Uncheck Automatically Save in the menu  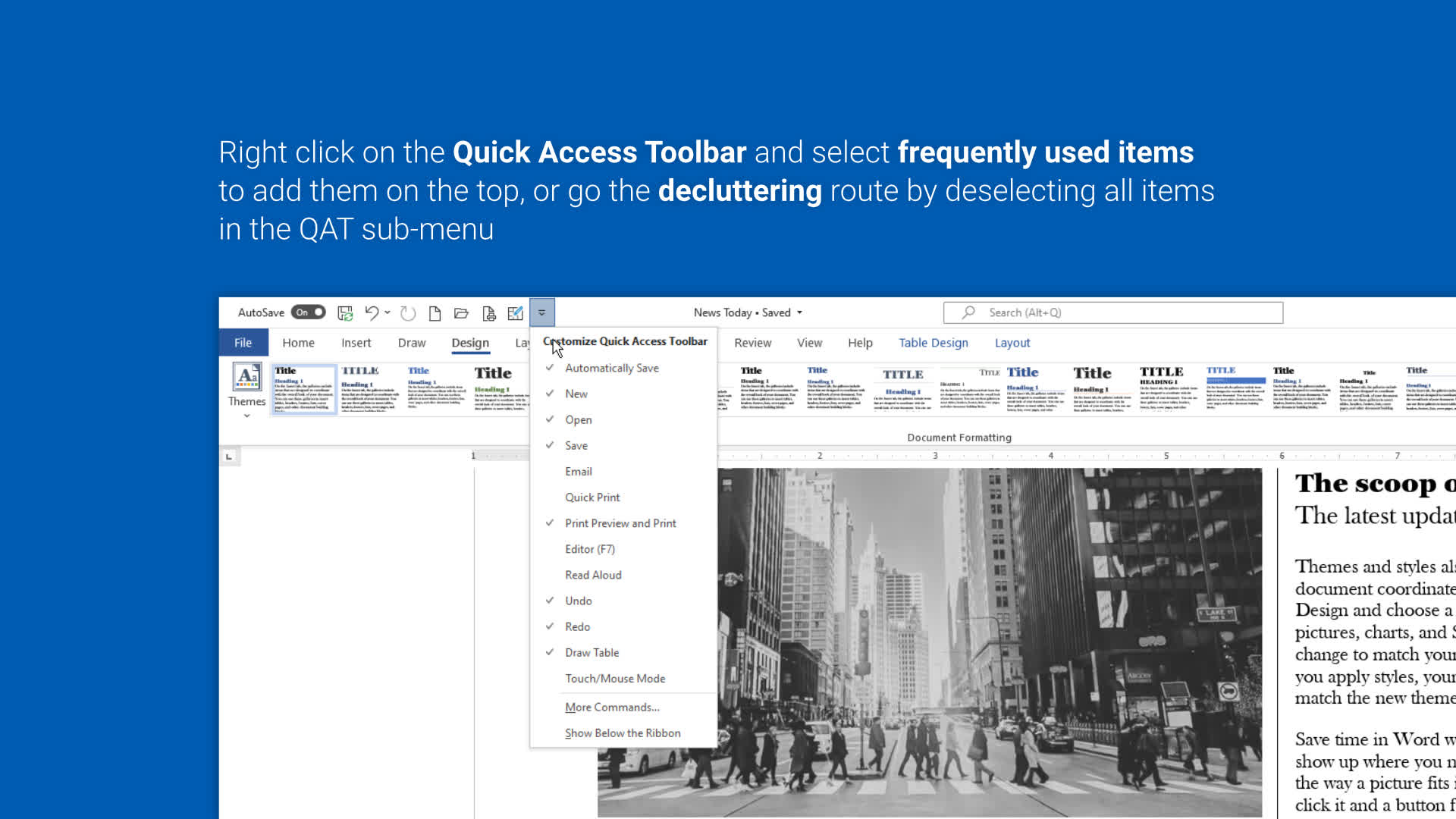coord(611,368)
